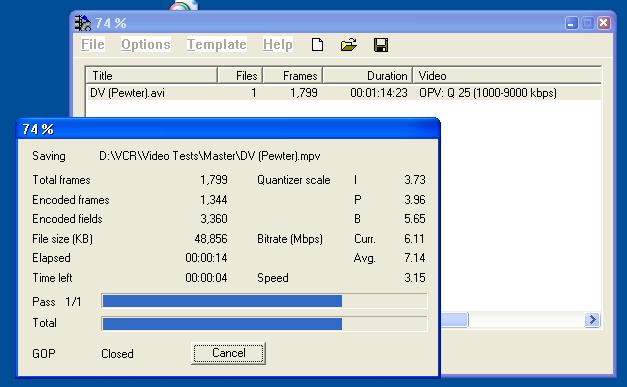
Task: Click the Pass 1/1 progress bar
Action: (264, 301)
